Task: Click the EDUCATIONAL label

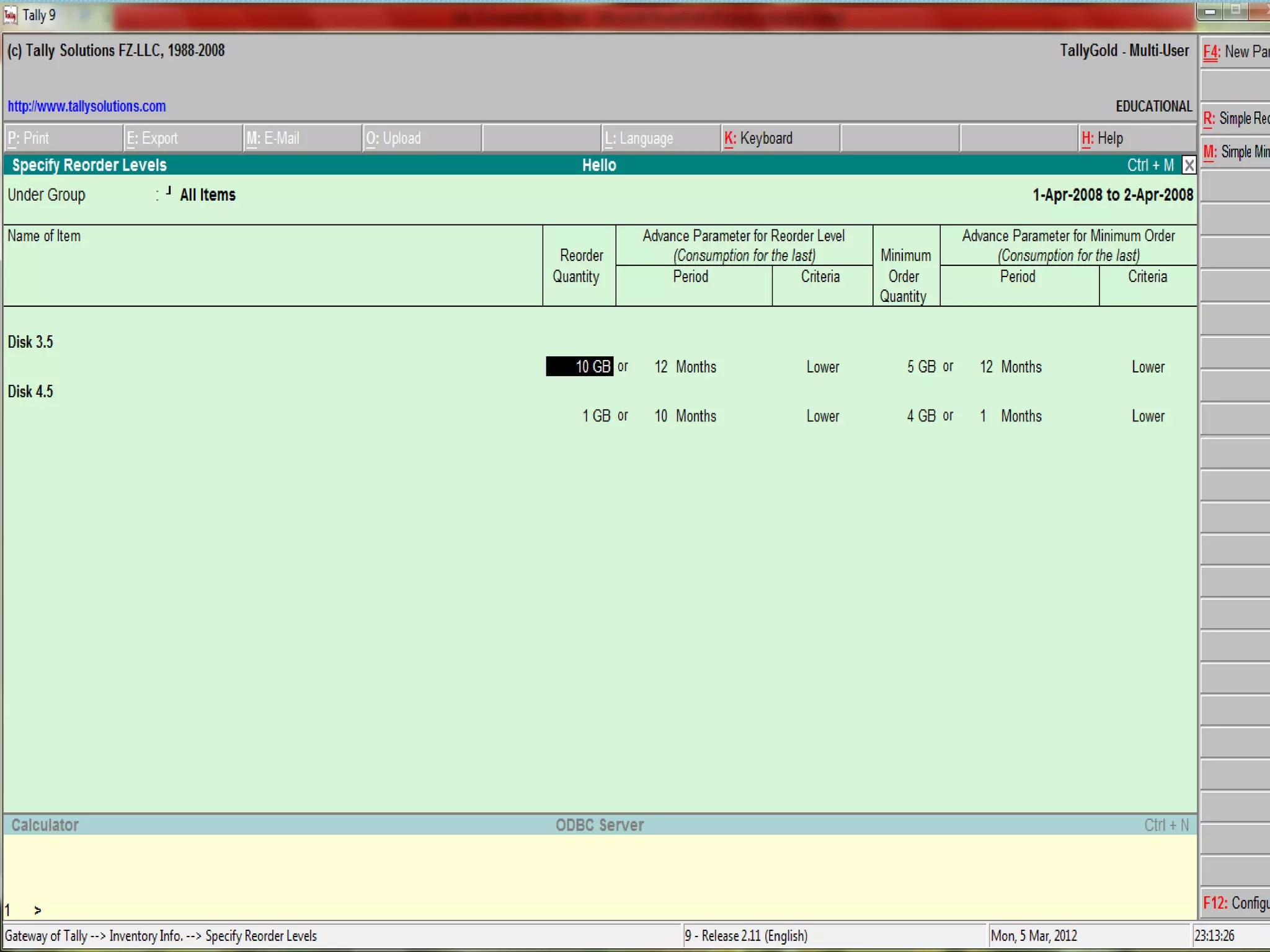Action: coord(1153,107)
